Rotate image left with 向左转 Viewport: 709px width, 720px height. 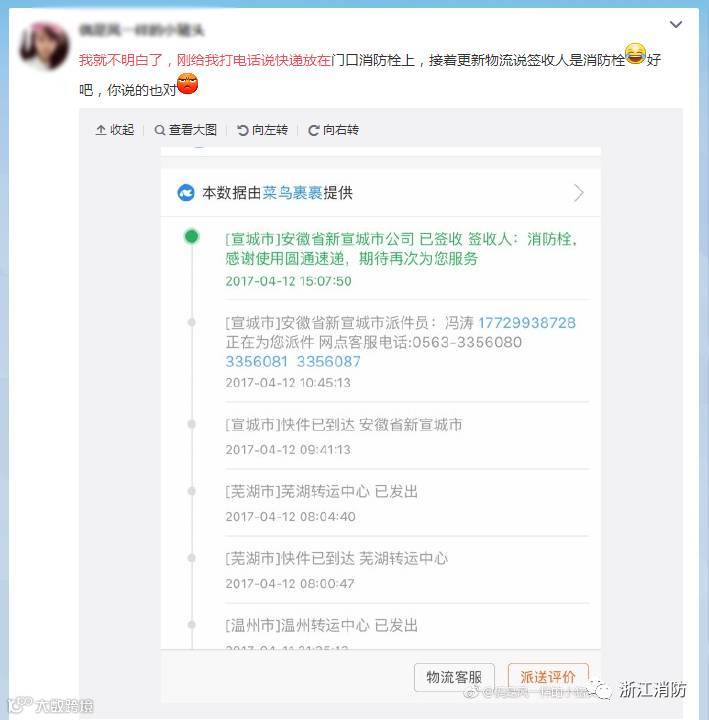click(x=263, y=130)
